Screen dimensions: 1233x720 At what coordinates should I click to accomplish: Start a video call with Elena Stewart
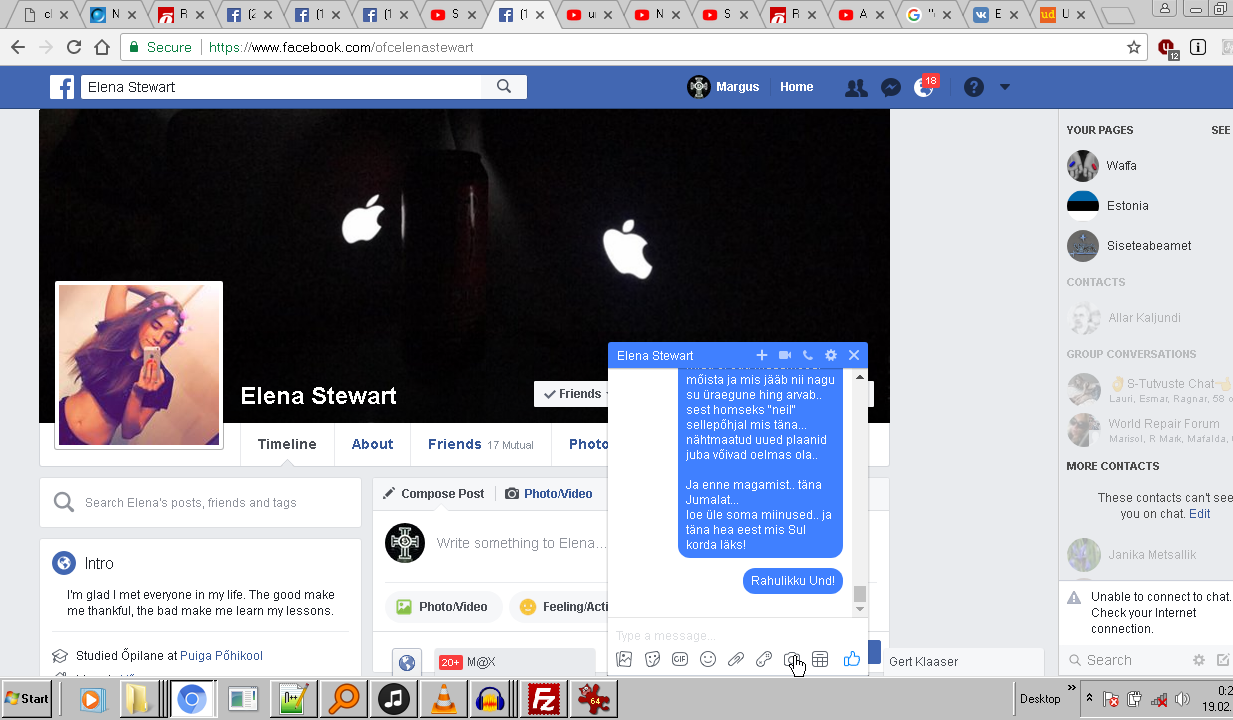click(785, 355)
